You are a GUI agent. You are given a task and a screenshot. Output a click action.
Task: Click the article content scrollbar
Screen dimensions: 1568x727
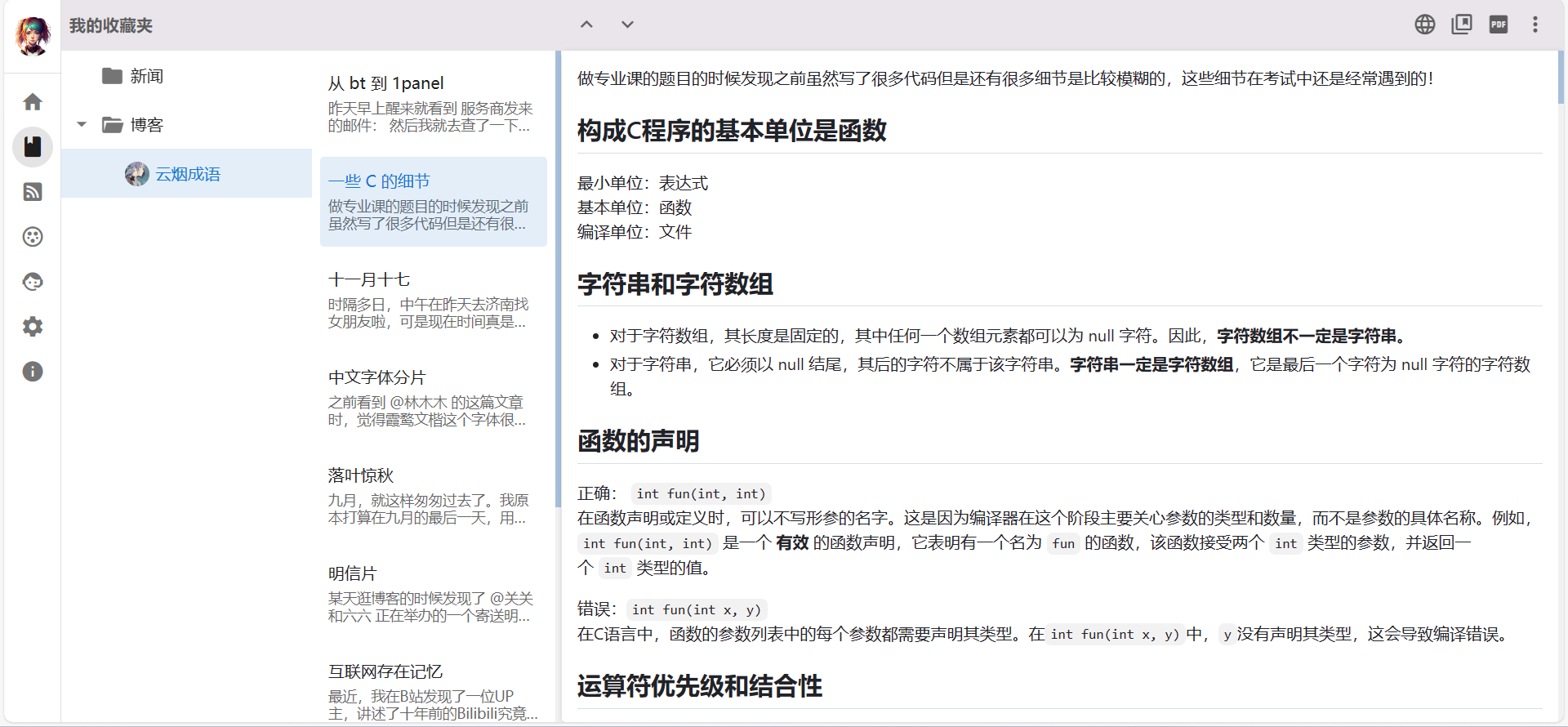tap(1561, 78)
